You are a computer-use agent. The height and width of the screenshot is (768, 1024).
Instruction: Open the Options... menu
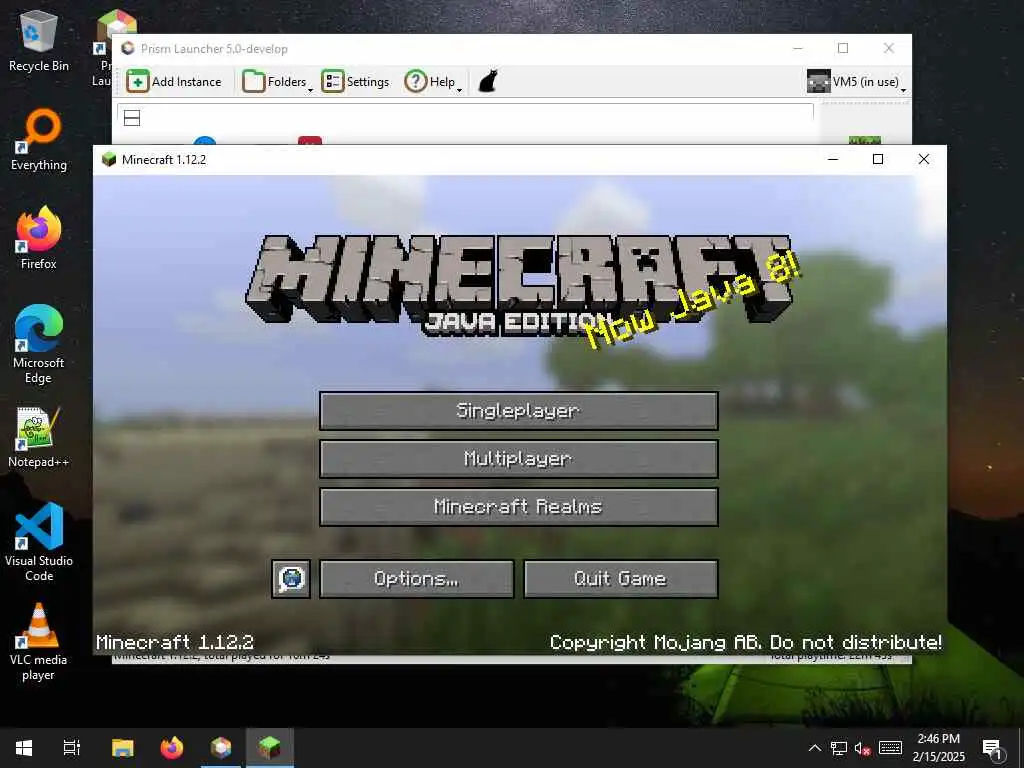(x=417, y=579)
